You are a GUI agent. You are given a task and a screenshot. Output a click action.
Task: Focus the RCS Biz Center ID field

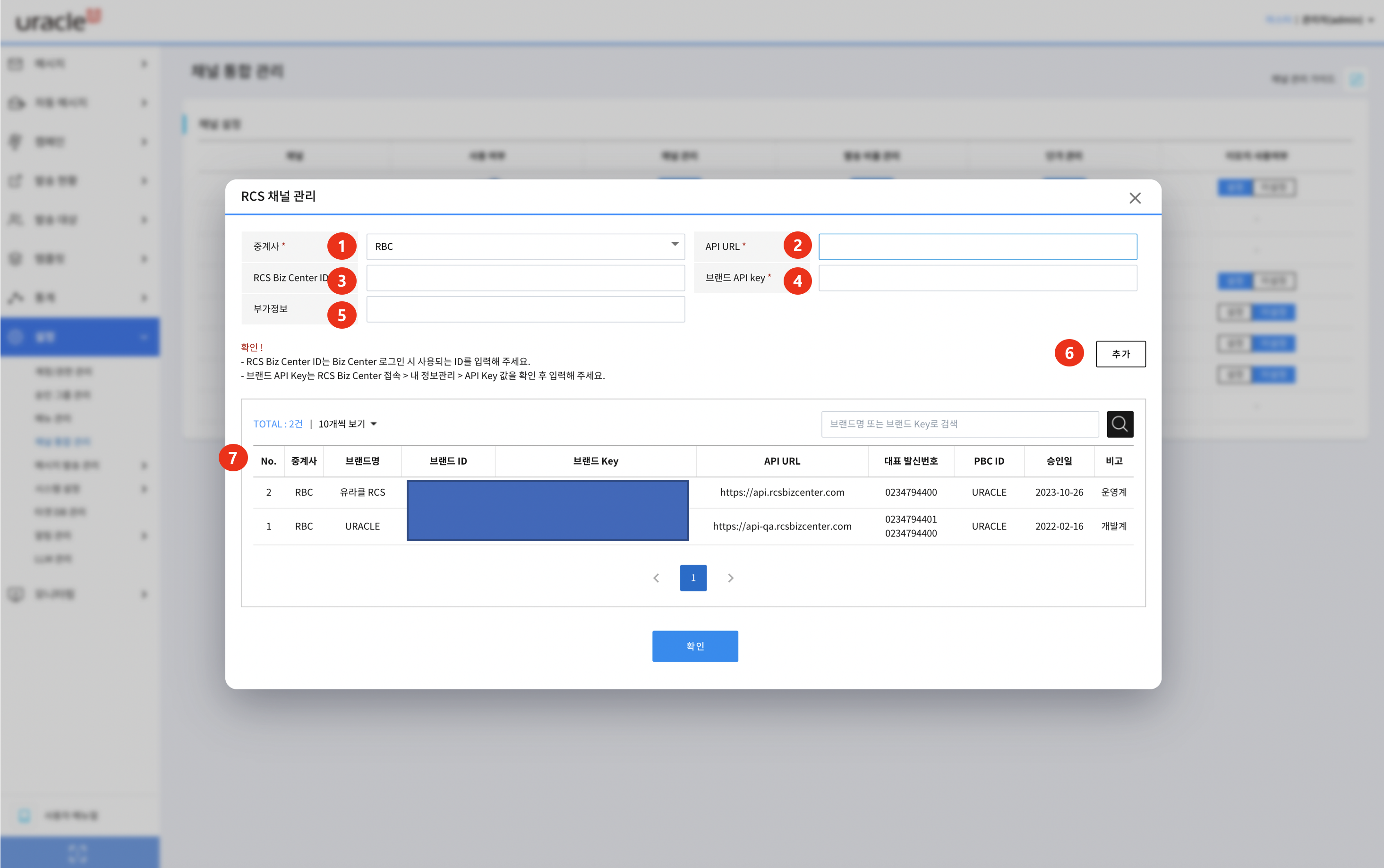tap(525, 278)
